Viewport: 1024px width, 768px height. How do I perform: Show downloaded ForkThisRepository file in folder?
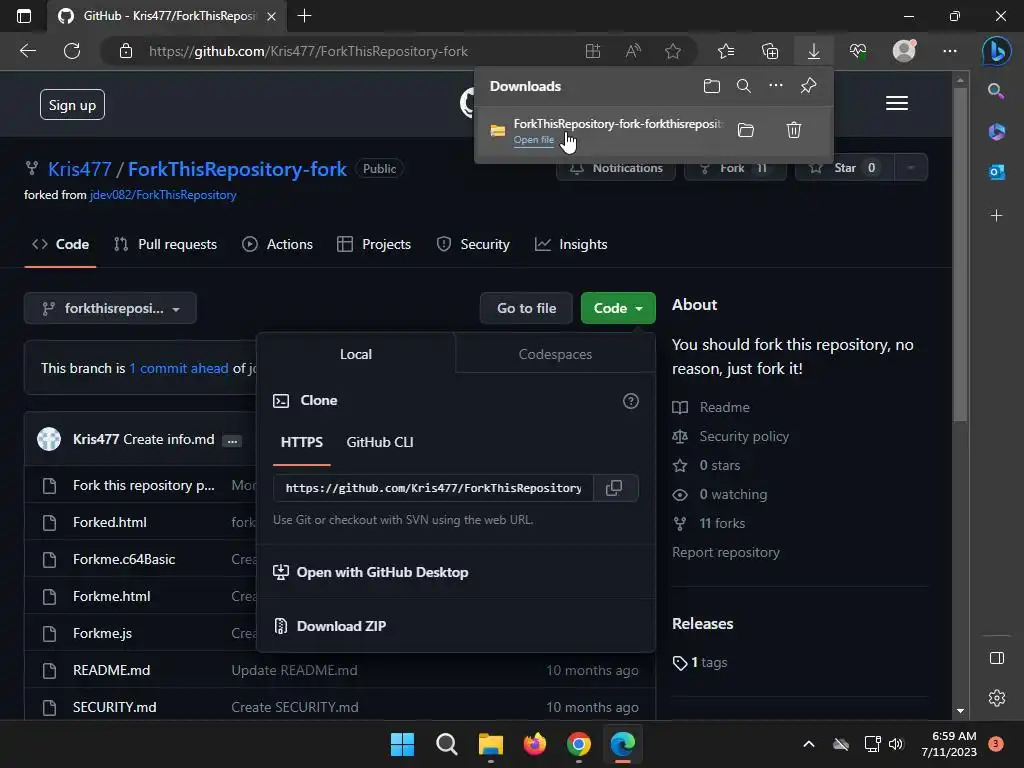tap(746, 130)
